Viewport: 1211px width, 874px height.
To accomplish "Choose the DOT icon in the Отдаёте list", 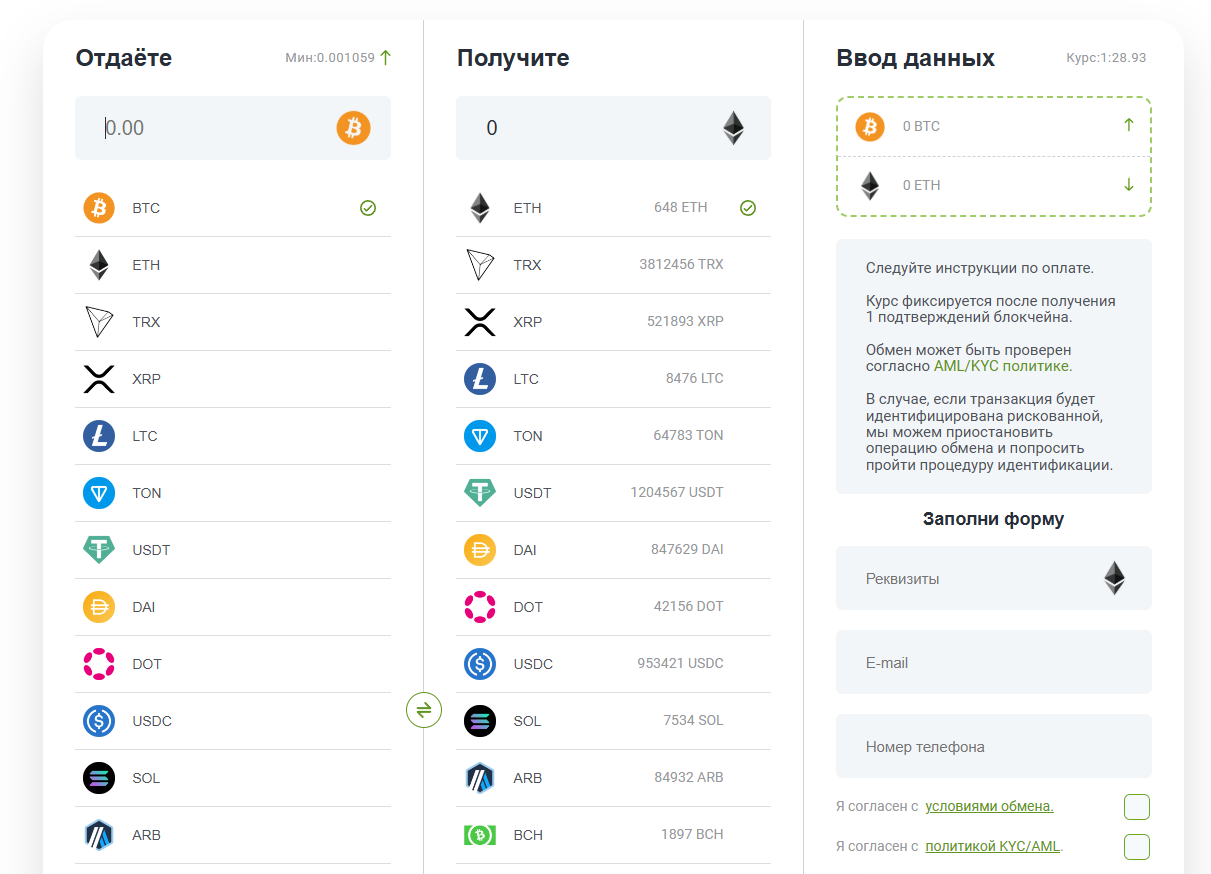I will click(x=99, y=664).
